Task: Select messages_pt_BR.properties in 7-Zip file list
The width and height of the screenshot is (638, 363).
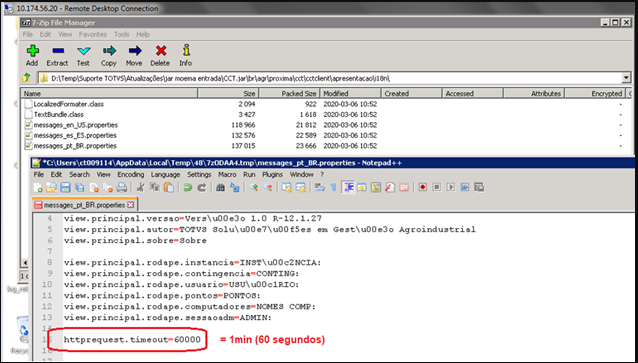Action: [x=75, y=146]
